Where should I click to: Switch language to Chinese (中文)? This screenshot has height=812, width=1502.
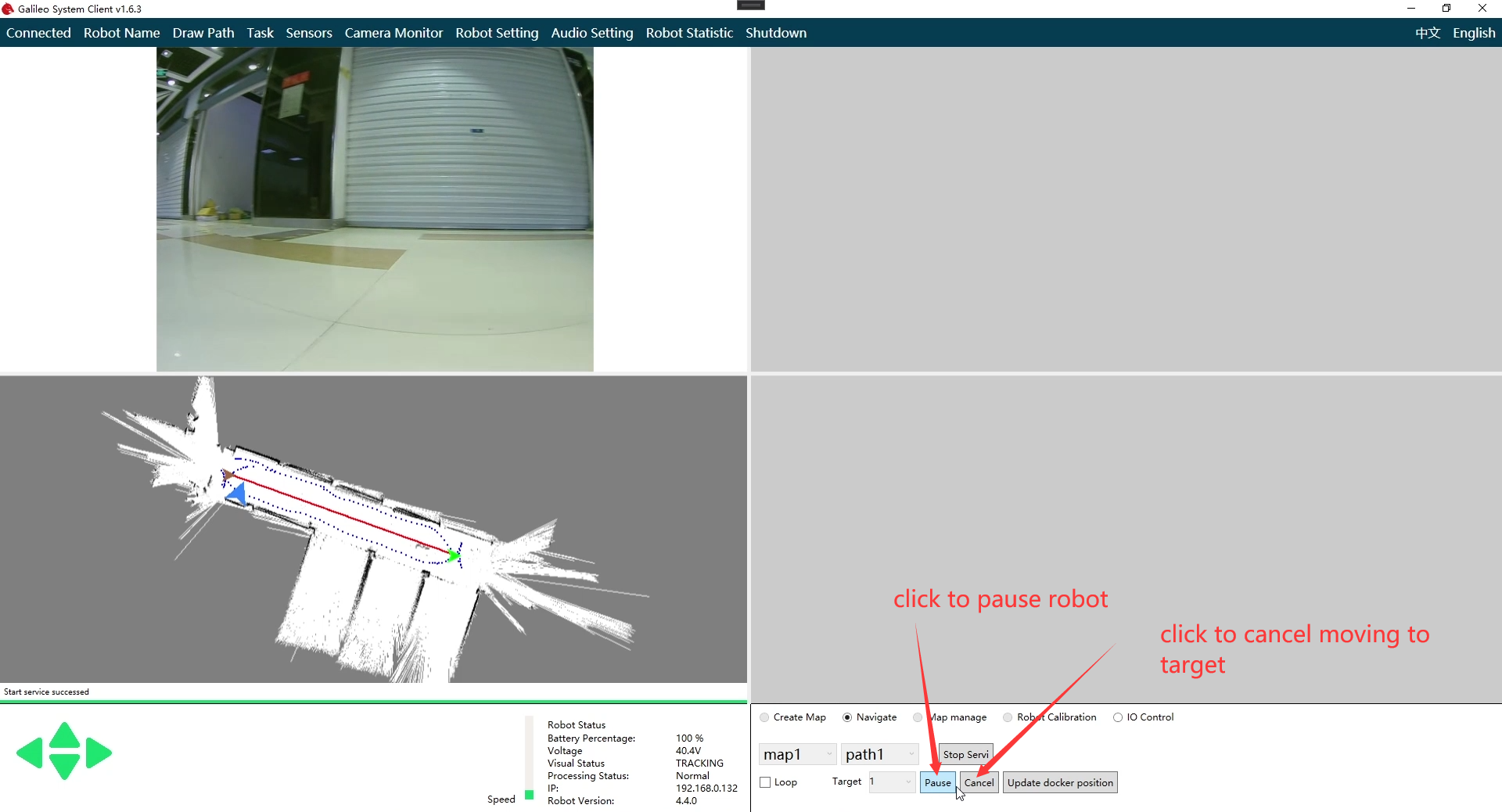tap(1427, 33)
